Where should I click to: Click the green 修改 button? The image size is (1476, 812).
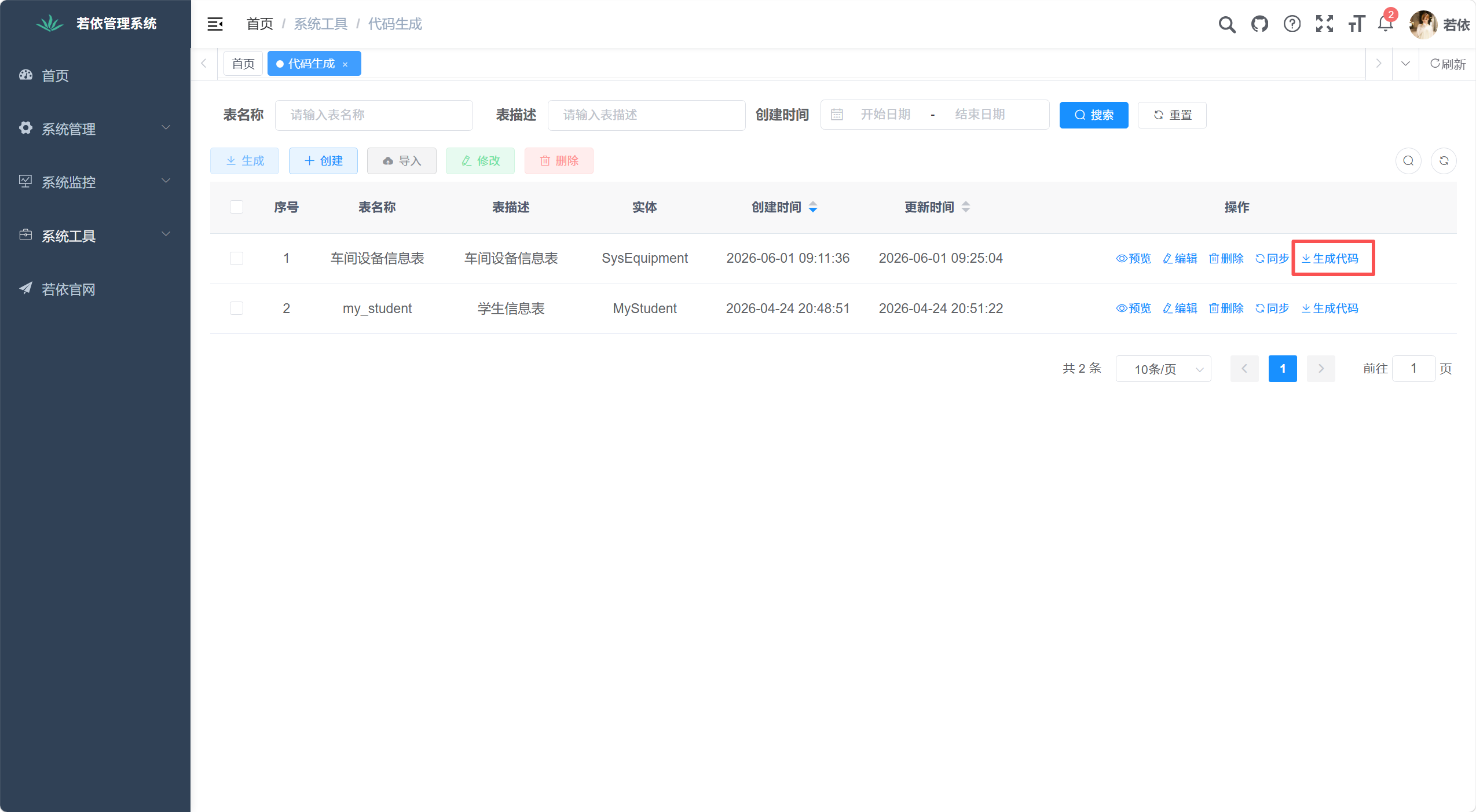tap(480, 161)
